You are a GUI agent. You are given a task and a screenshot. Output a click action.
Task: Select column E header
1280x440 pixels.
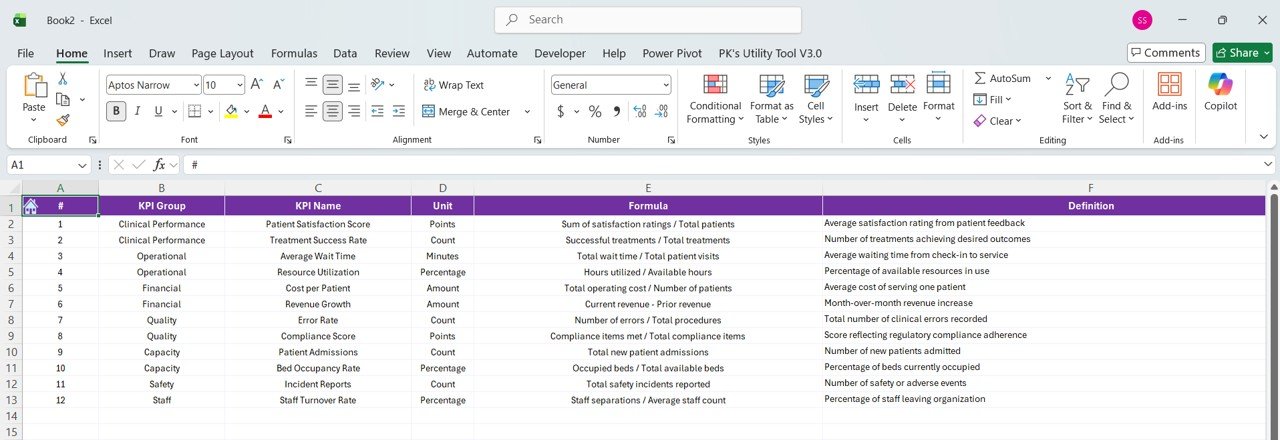coord(648,188)
